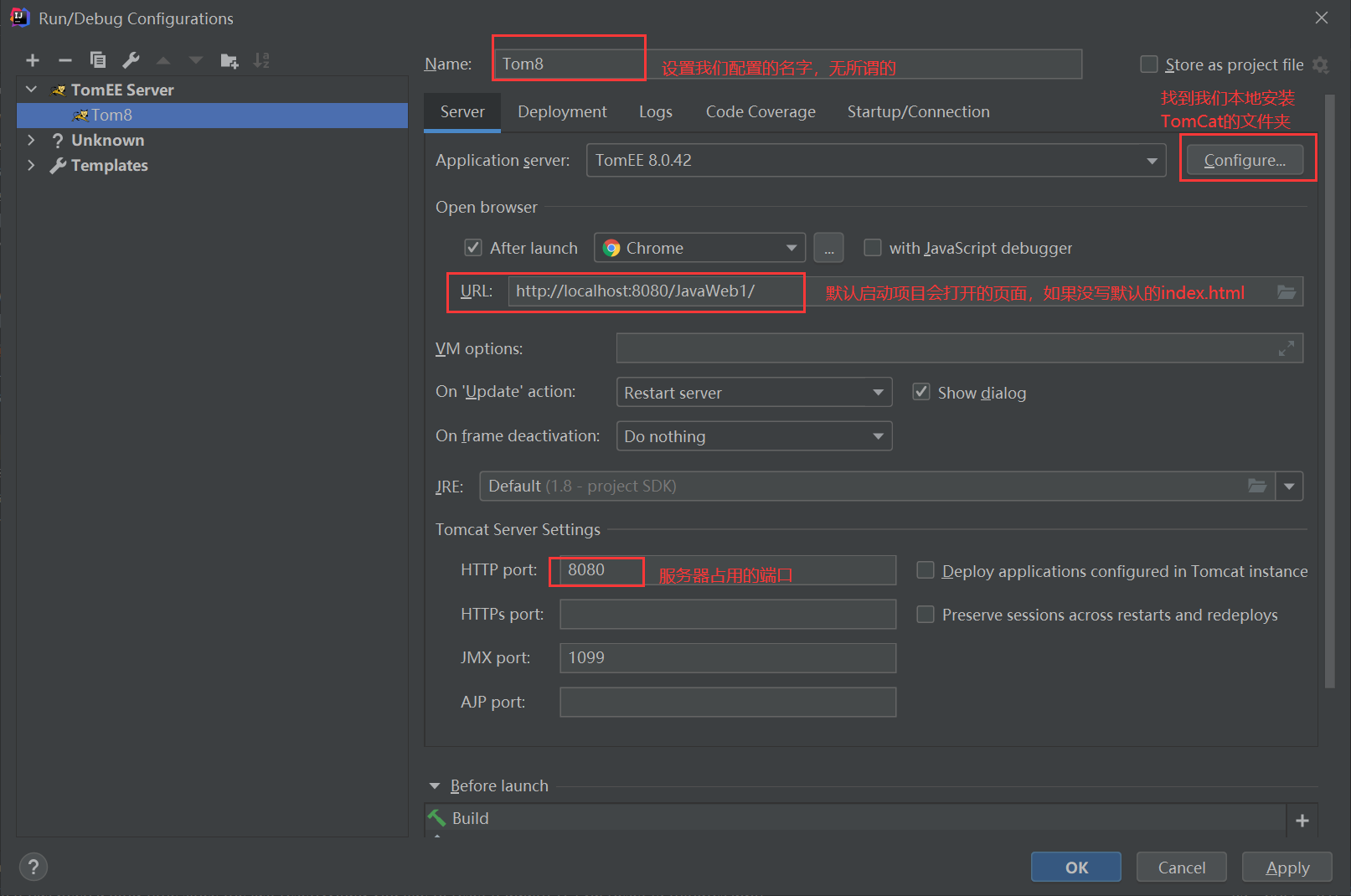The image size is (1351, 896).
Task: Switch to the Logs tab
Action: pos(656,112)
